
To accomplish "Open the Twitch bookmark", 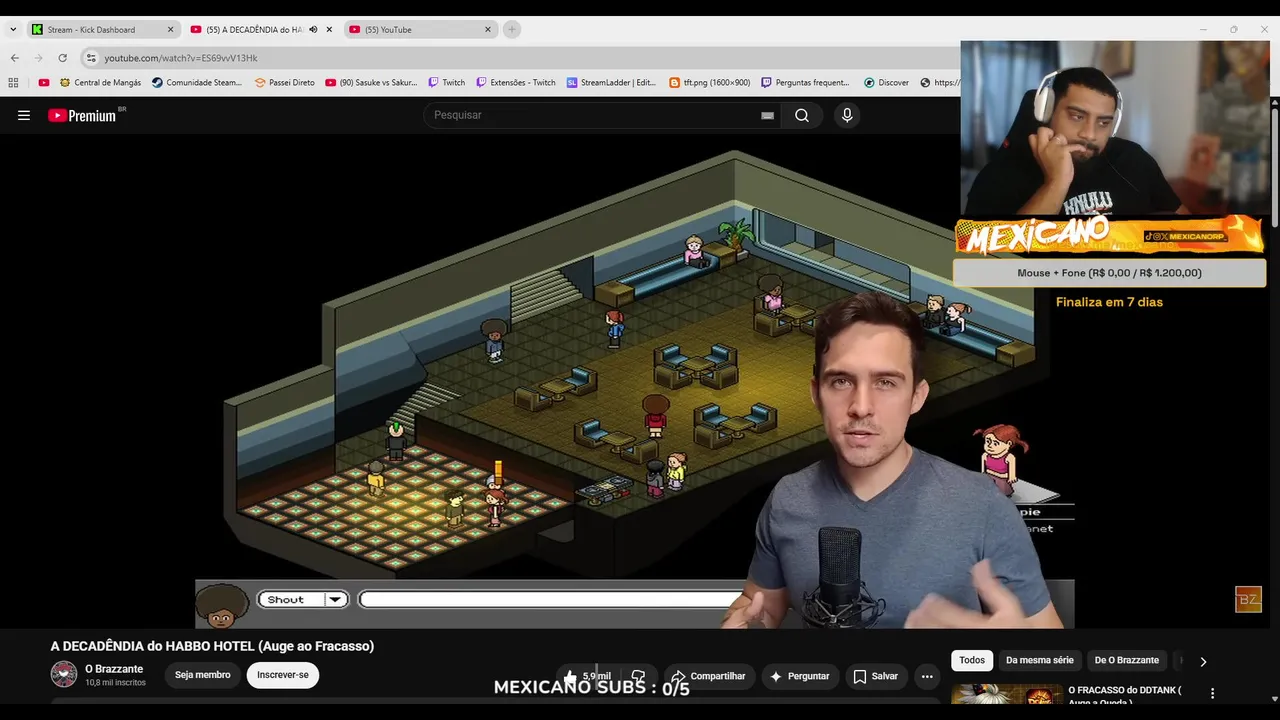I will tap(446, 83).
